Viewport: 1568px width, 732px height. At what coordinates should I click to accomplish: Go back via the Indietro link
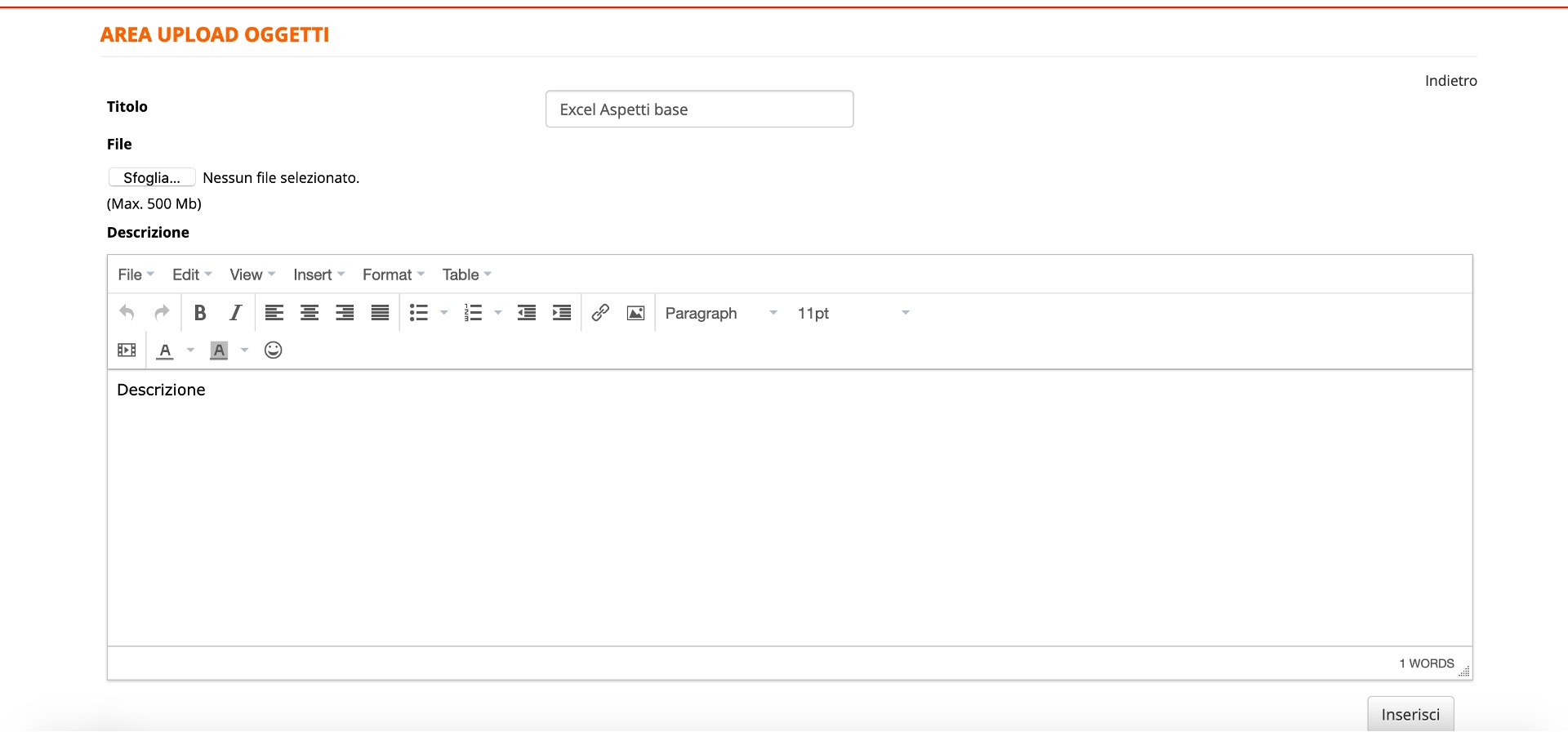1450,81
